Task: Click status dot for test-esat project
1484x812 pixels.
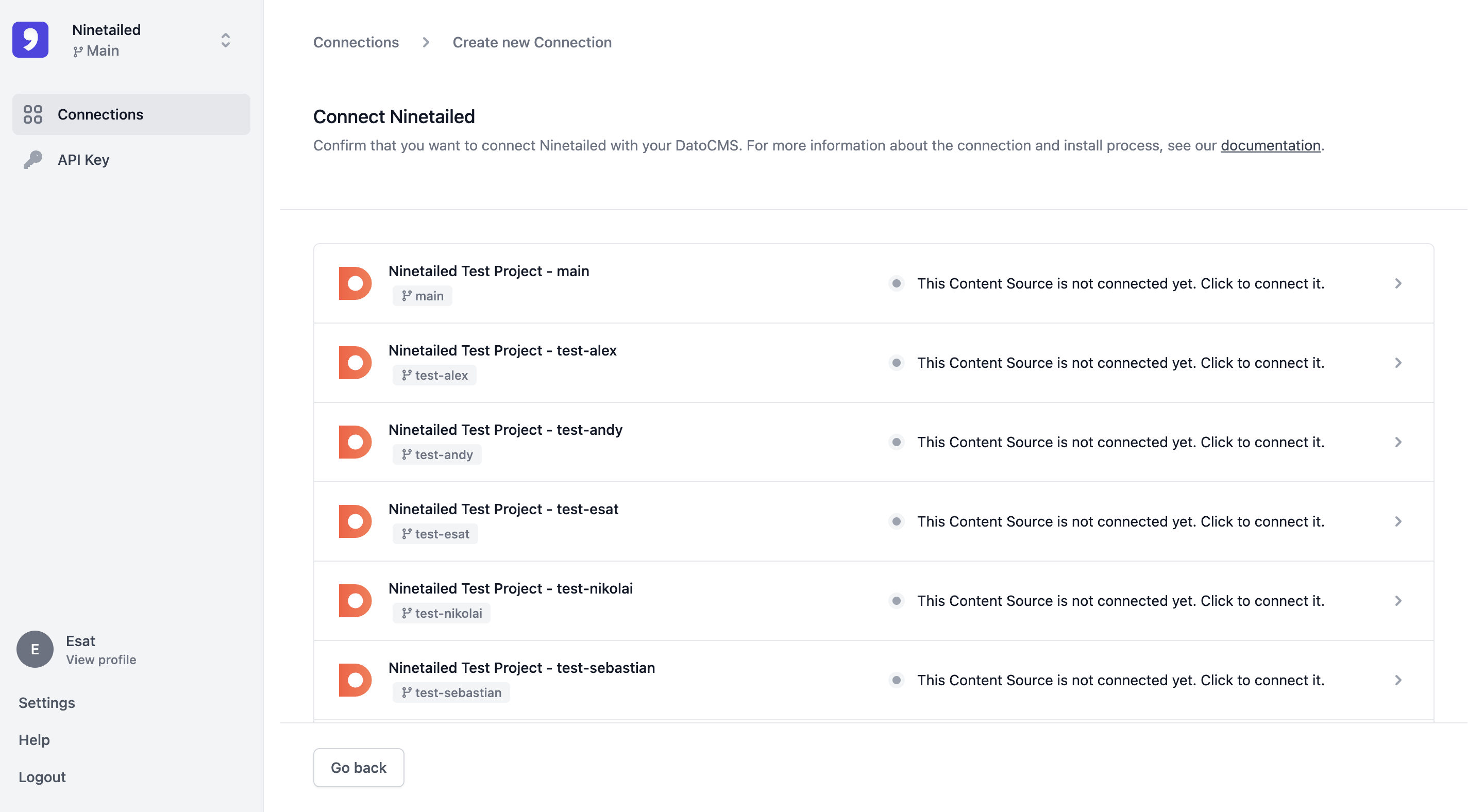Action: click(897, 521)
